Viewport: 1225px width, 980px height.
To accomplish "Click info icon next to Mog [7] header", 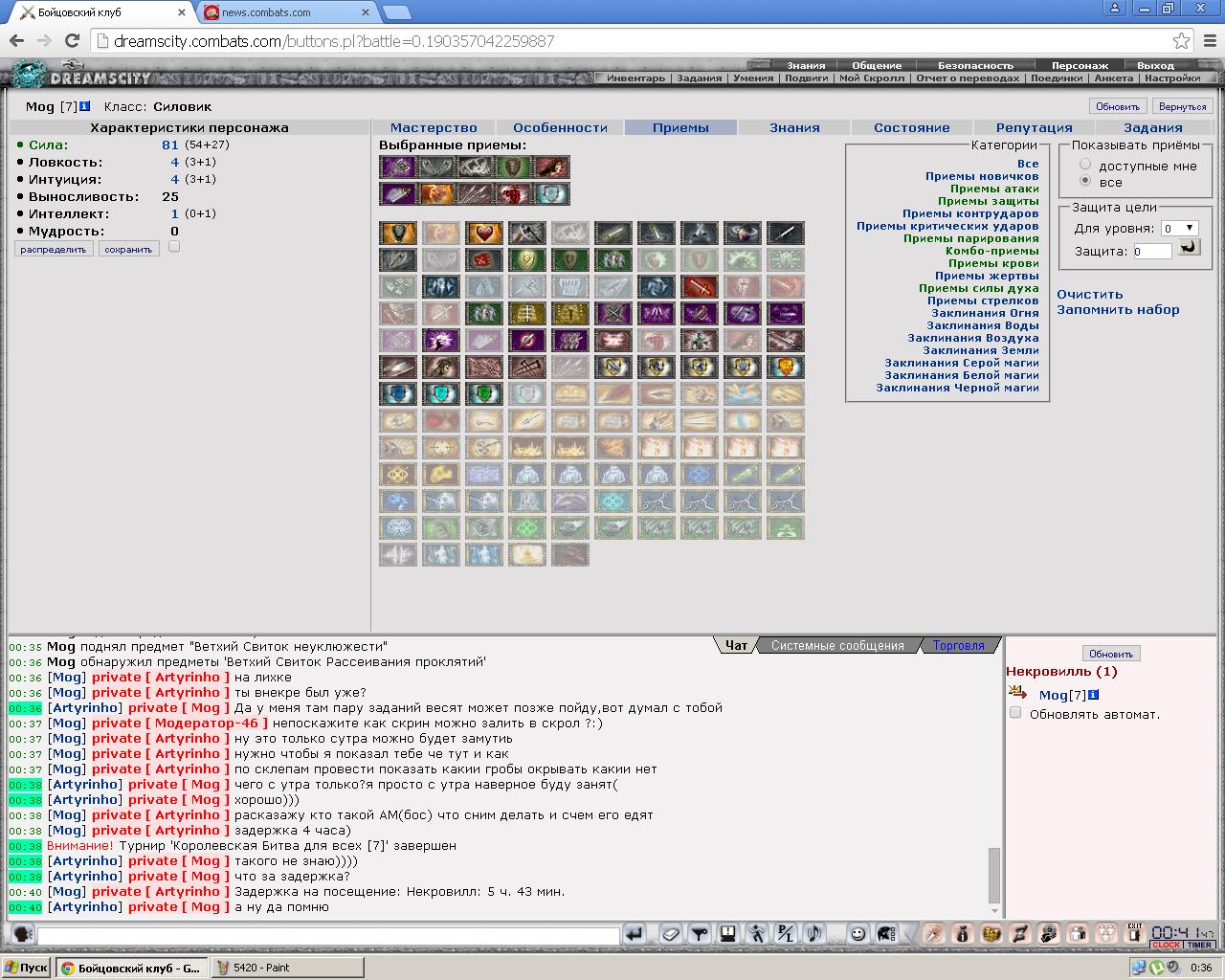I will [x=84, y=106].
